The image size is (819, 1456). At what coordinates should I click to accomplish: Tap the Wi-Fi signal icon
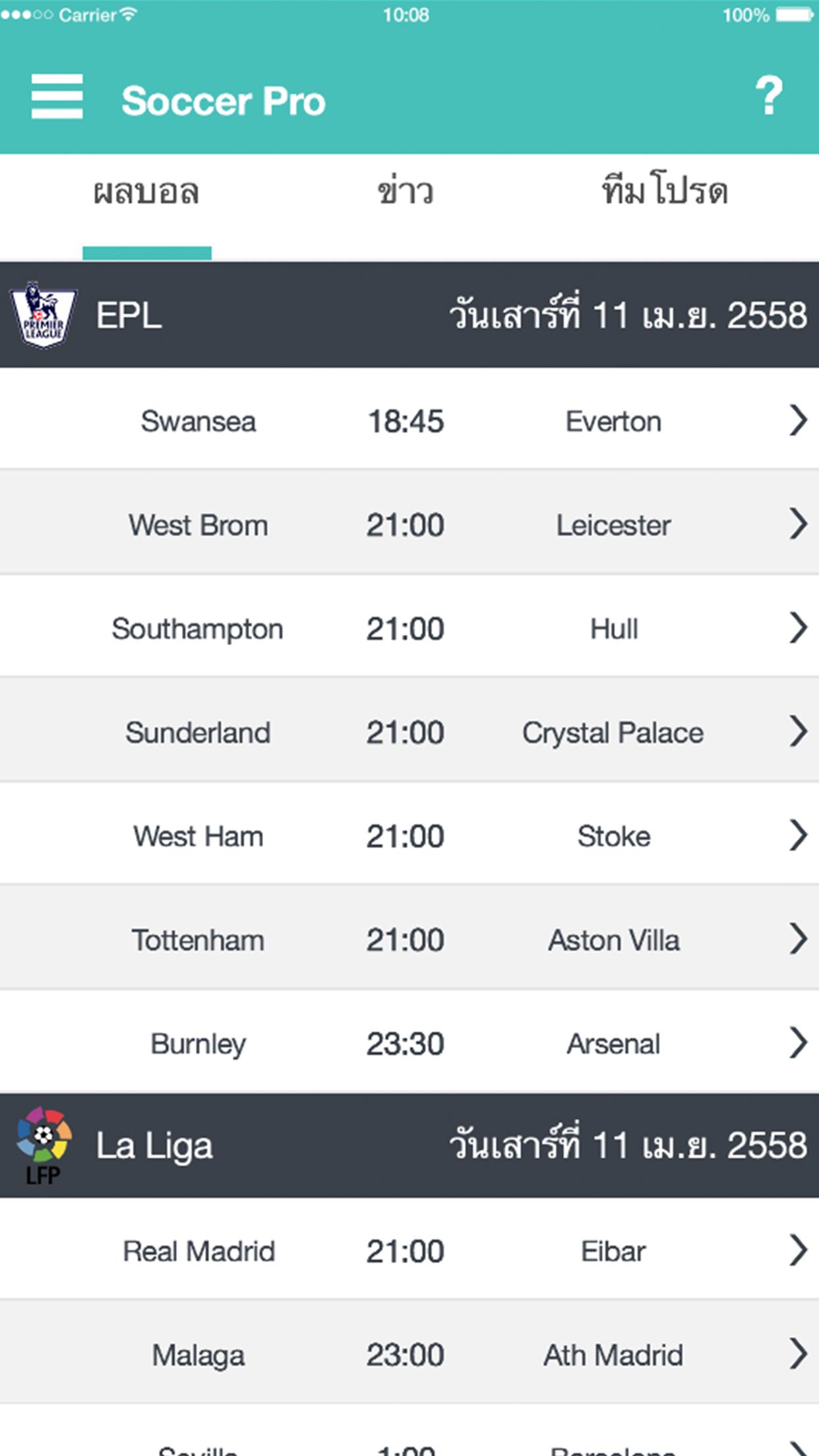point(129,14)
